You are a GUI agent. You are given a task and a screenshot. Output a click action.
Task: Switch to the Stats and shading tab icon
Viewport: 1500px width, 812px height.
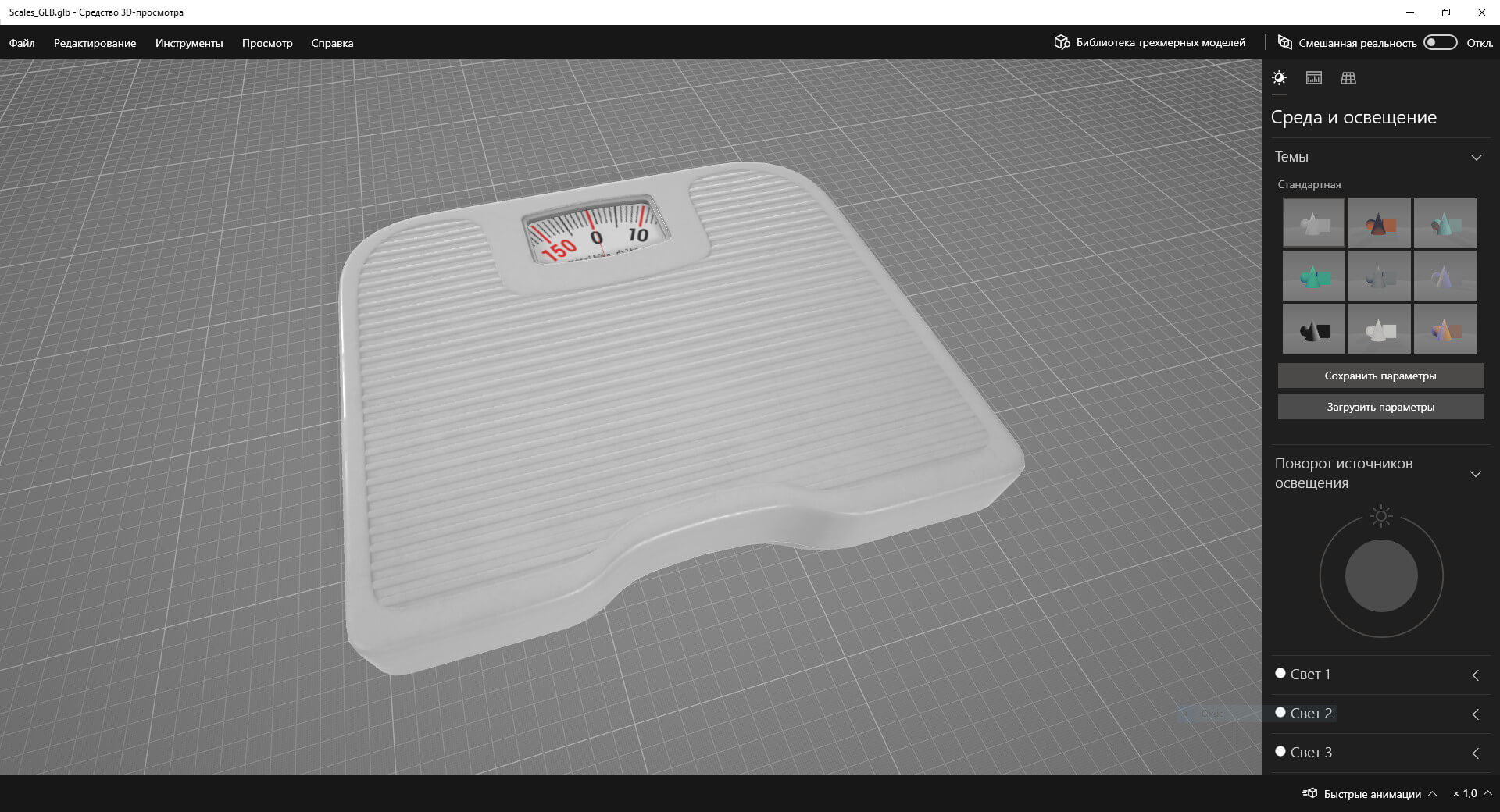tap(1313, 78)
